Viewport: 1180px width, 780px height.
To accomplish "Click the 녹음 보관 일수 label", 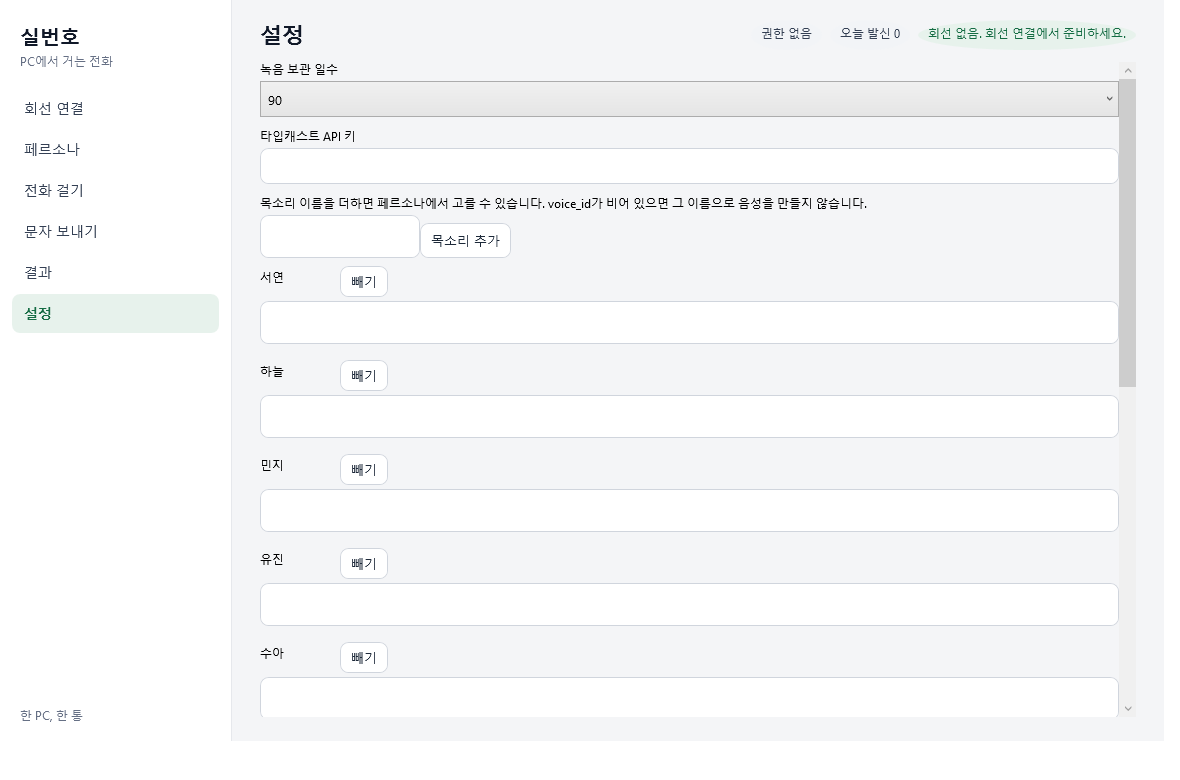I will point(299,69).
